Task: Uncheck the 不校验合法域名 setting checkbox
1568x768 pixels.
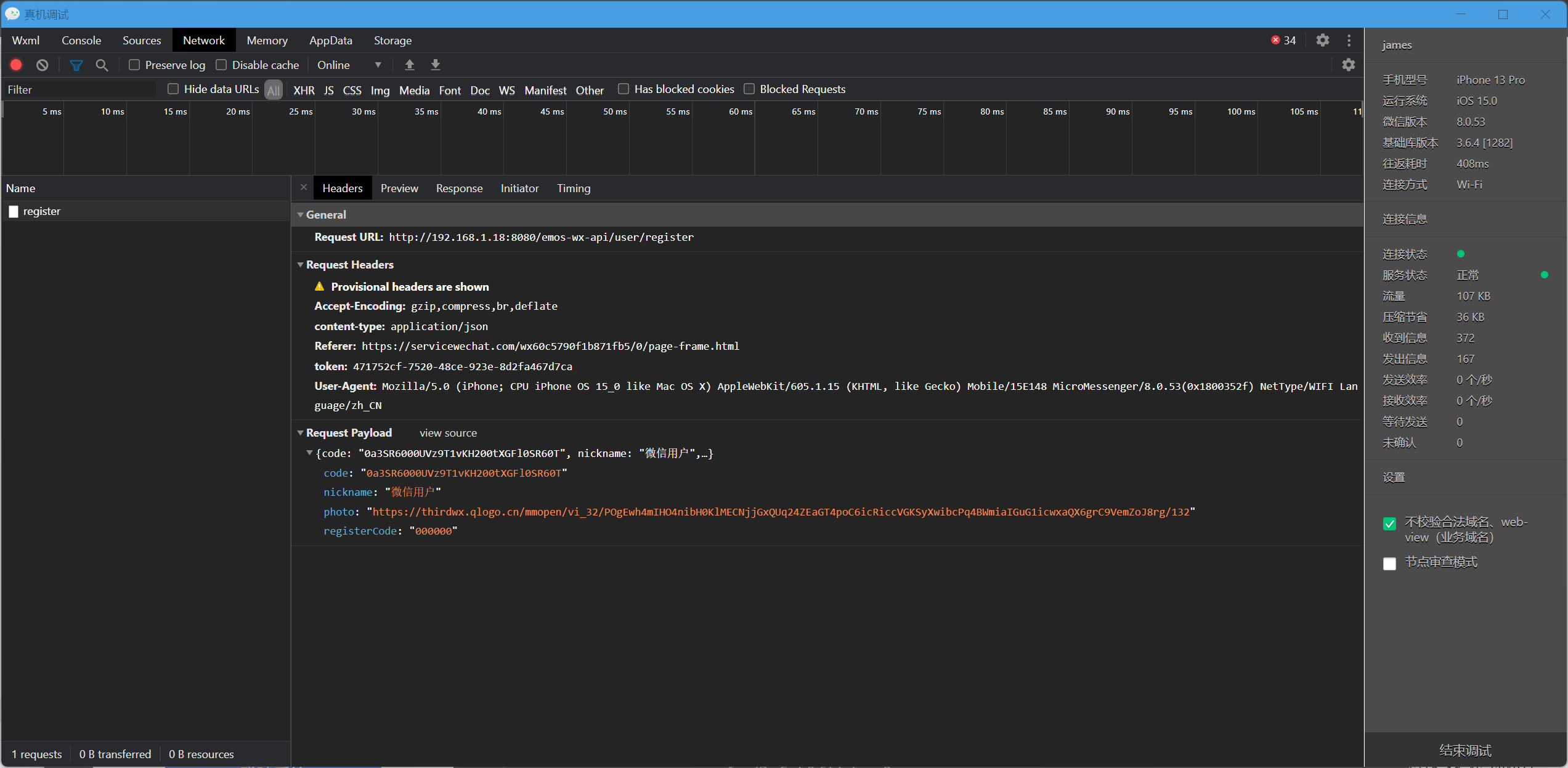Action: 1389,523
